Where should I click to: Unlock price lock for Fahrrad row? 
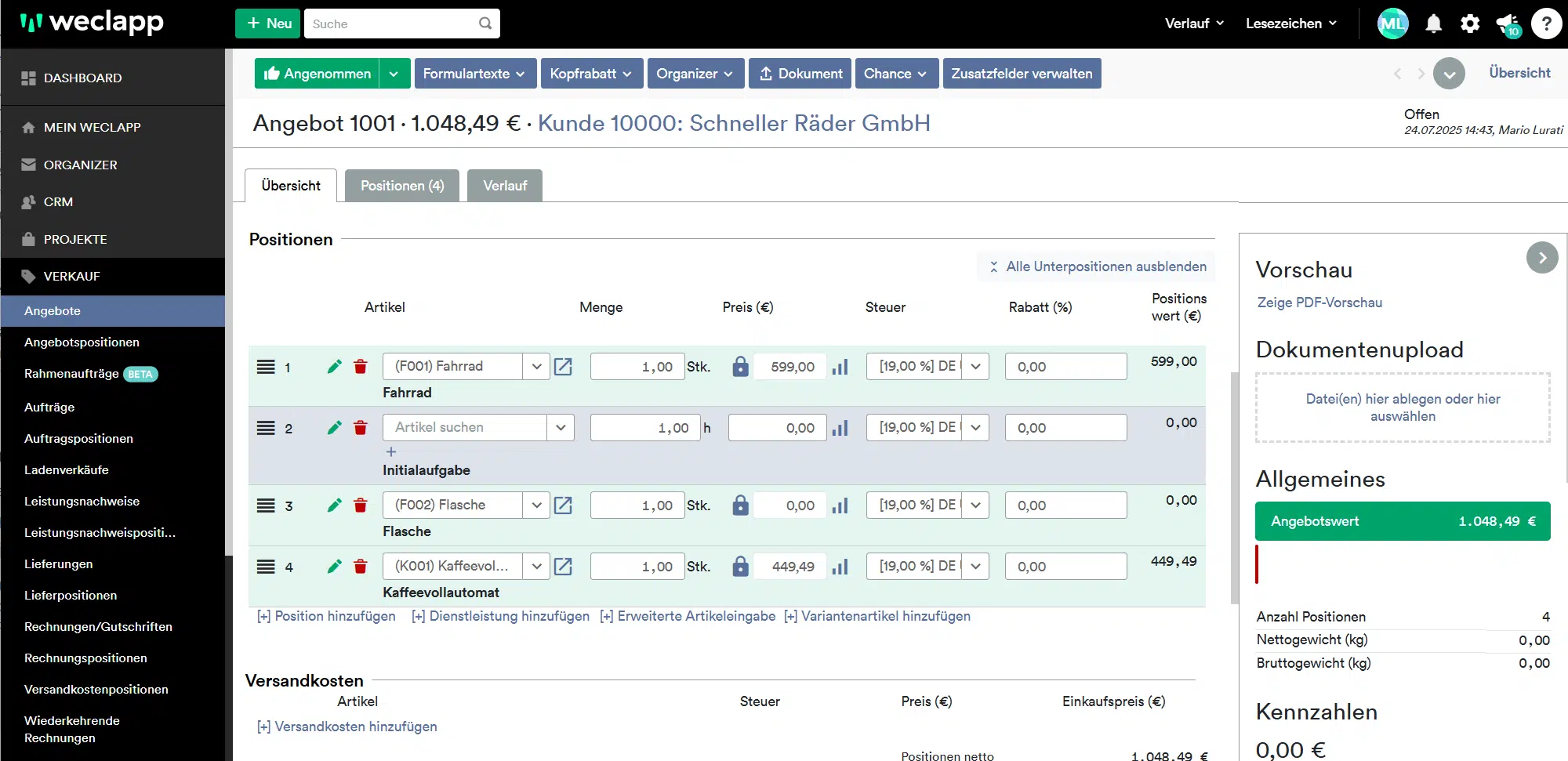[740, 366]
